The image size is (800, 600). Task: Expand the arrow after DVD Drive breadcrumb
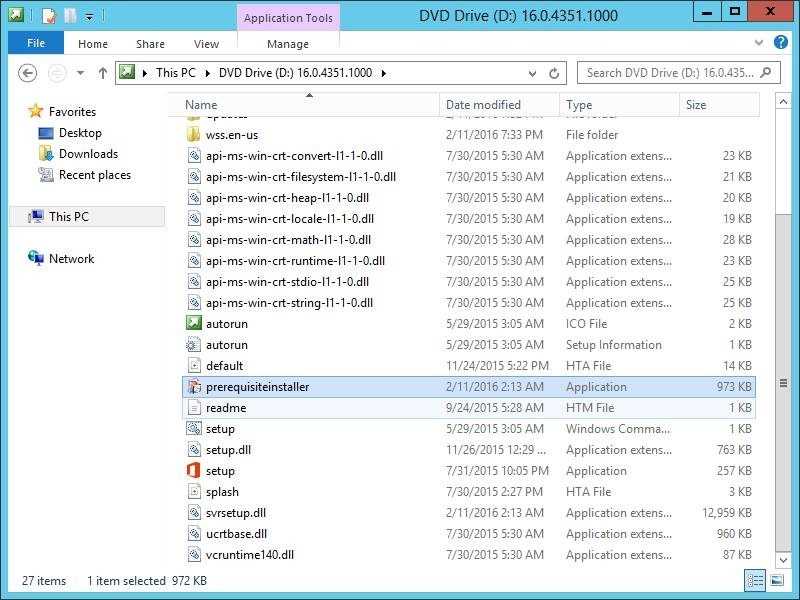tap(384, 73)
